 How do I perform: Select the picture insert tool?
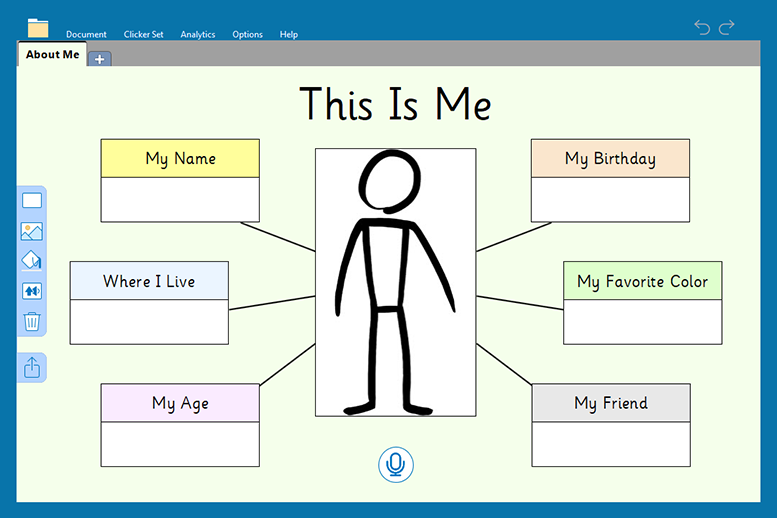[32, 231]
